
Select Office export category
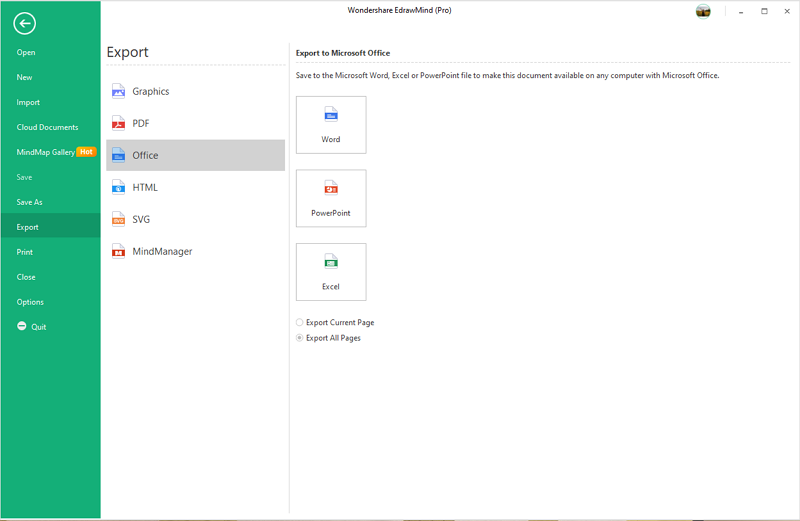[x=195, y=155]
